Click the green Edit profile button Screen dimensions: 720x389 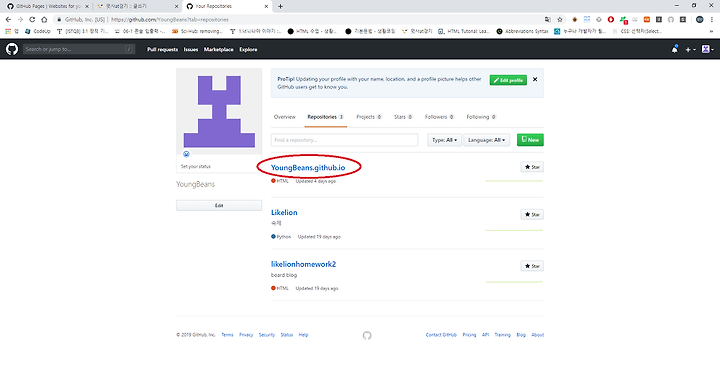point(508,80)
